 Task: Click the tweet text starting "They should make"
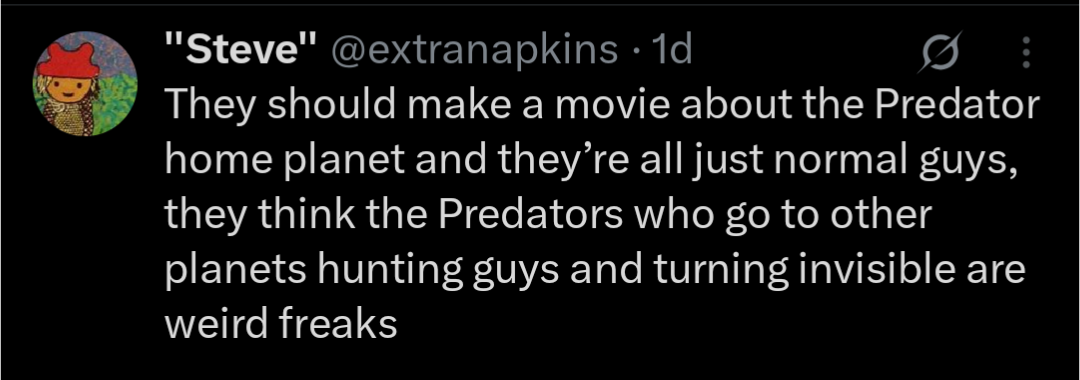click(x=602, y=213)
